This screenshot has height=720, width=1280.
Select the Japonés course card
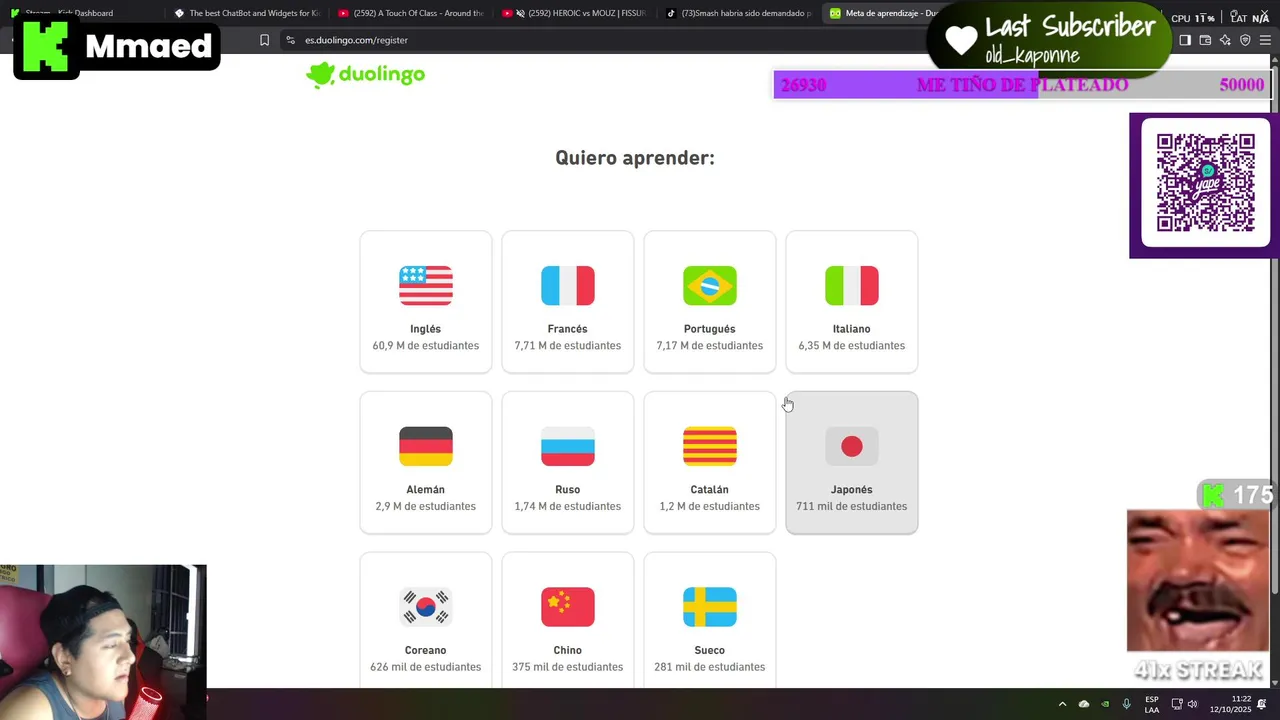coord(852,463)
